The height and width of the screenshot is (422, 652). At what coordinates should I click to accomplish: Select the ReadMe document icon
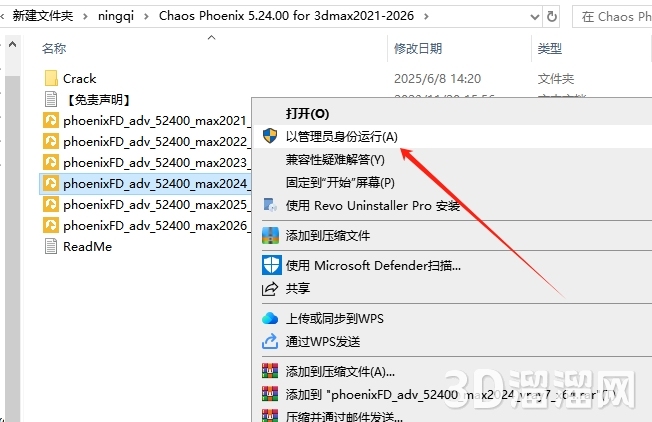pos(51,246)
